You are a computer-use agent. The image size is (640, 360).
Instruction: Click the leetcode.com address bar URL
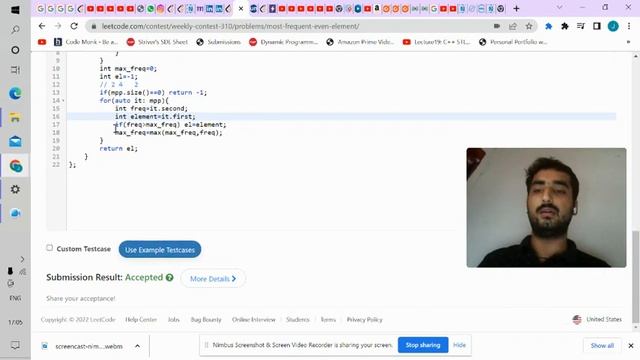(x=231, y=26)
